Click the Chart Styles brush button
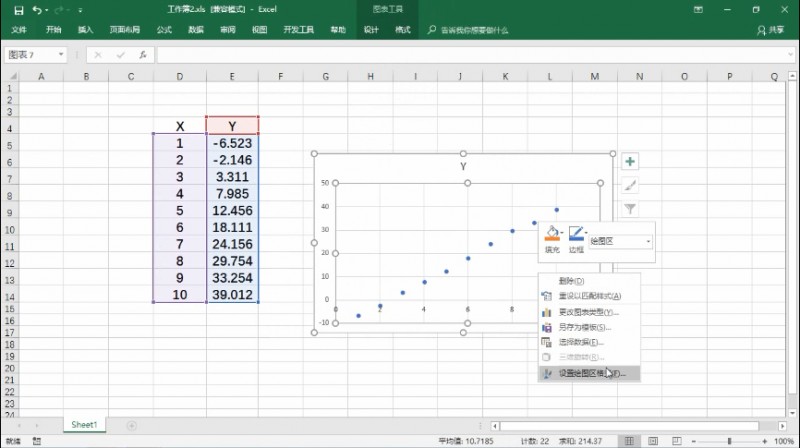The image size is (800, 448). click(x=630, y=185)
